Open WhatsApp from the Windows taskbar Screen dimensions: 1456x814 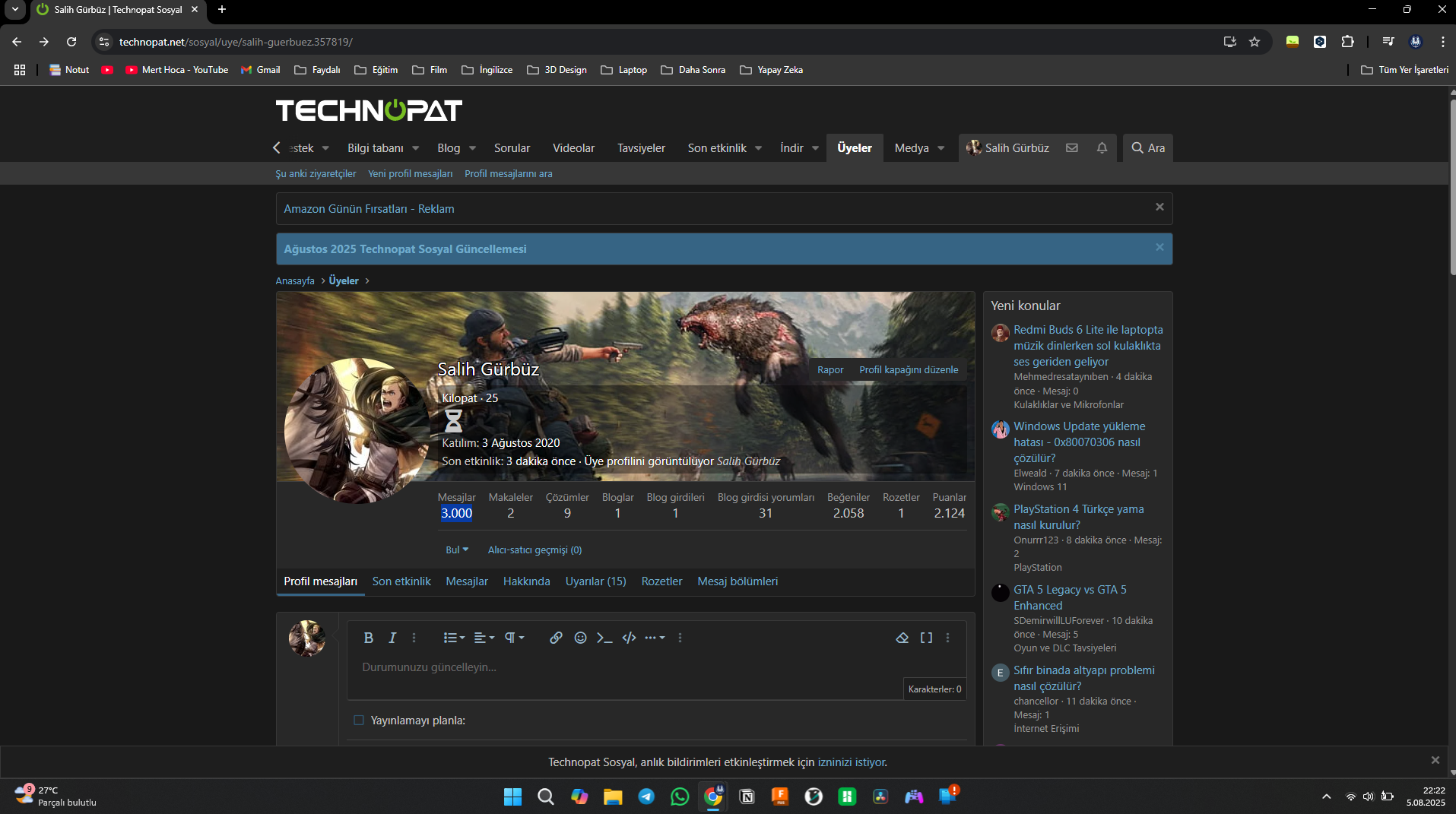click(x=680, y=797)
